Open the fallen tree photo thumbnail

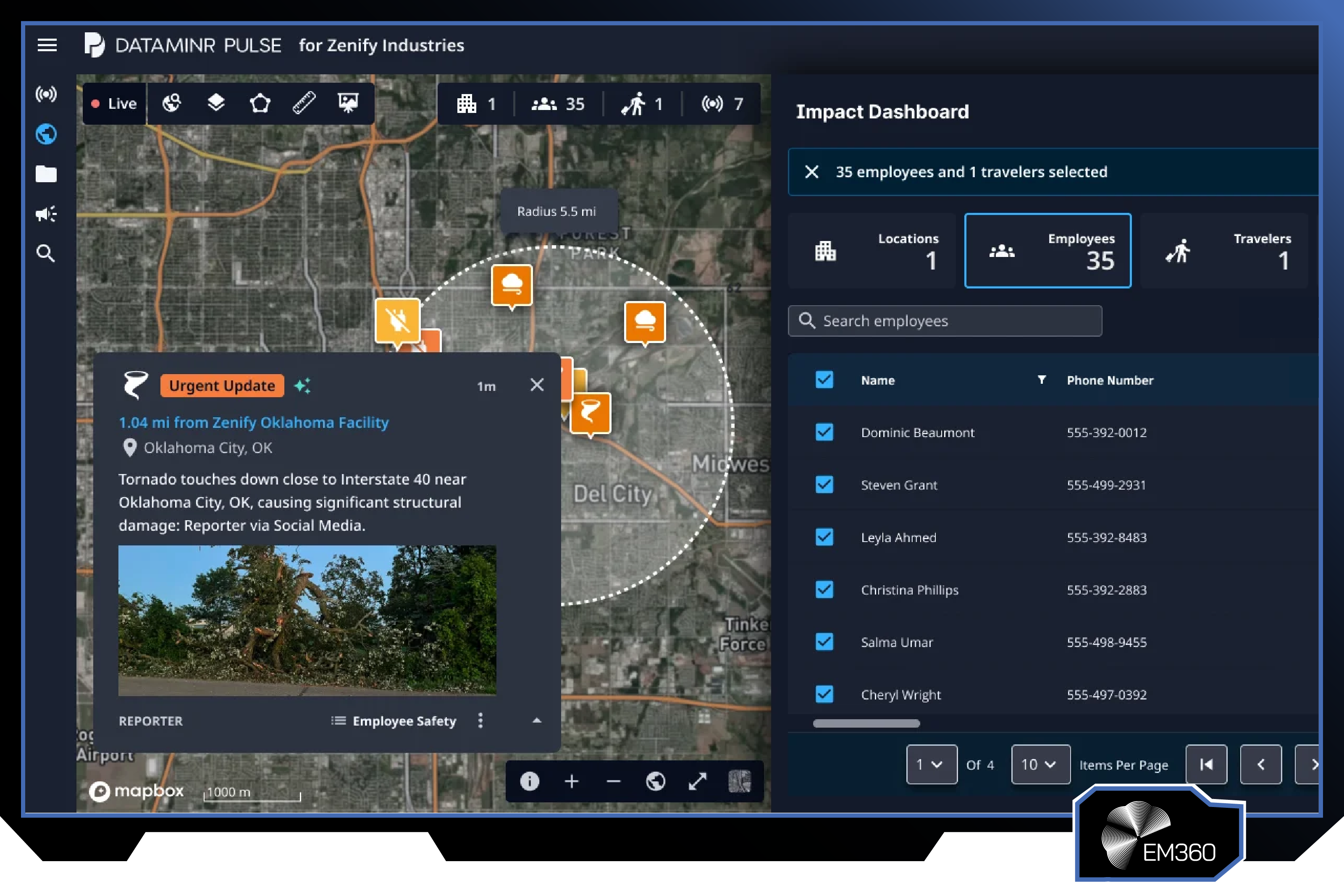[x=307, y=621]
